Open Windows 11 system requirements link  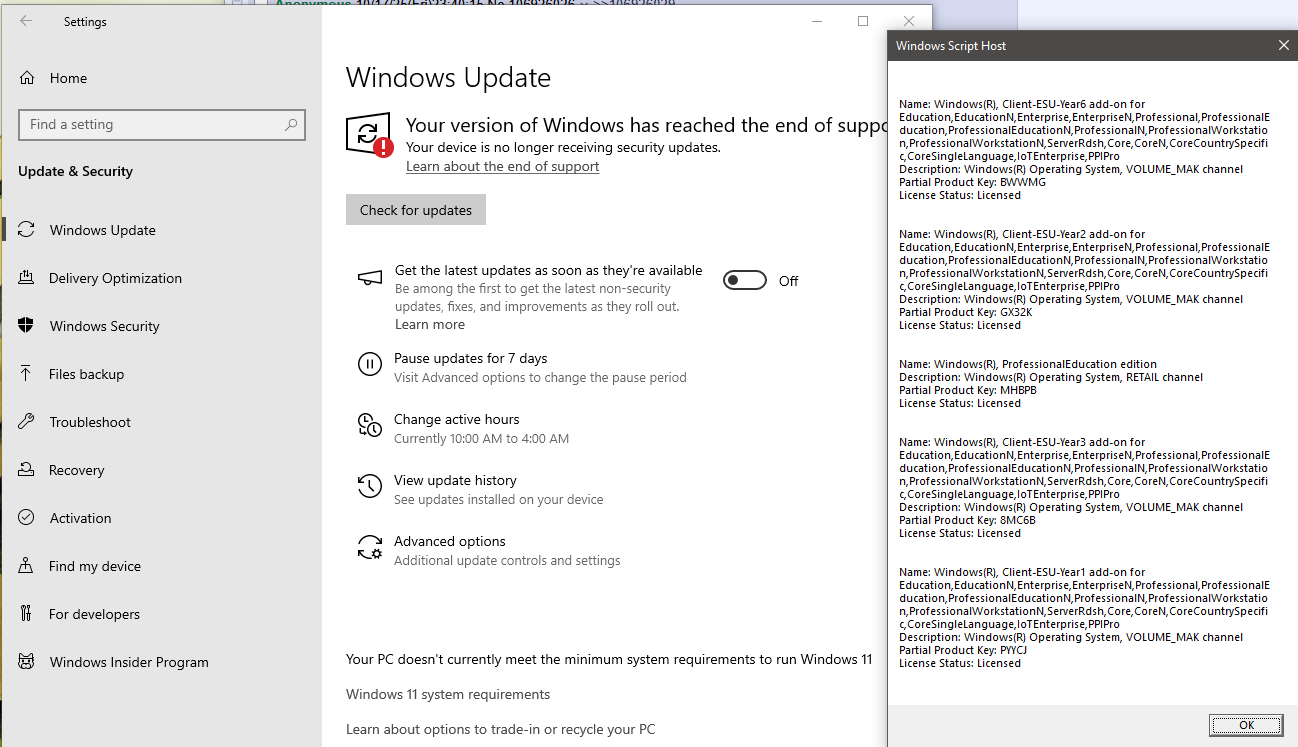(448, 694)
